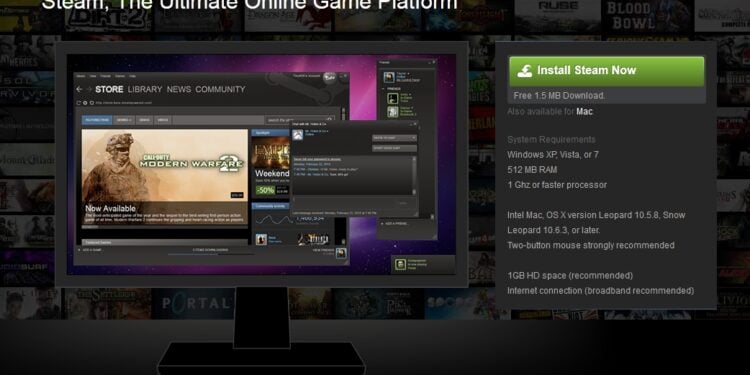This screenshot has height=375, width=750.
Task: Click the Featured Games header bar
Action: (x=165, y=242)
